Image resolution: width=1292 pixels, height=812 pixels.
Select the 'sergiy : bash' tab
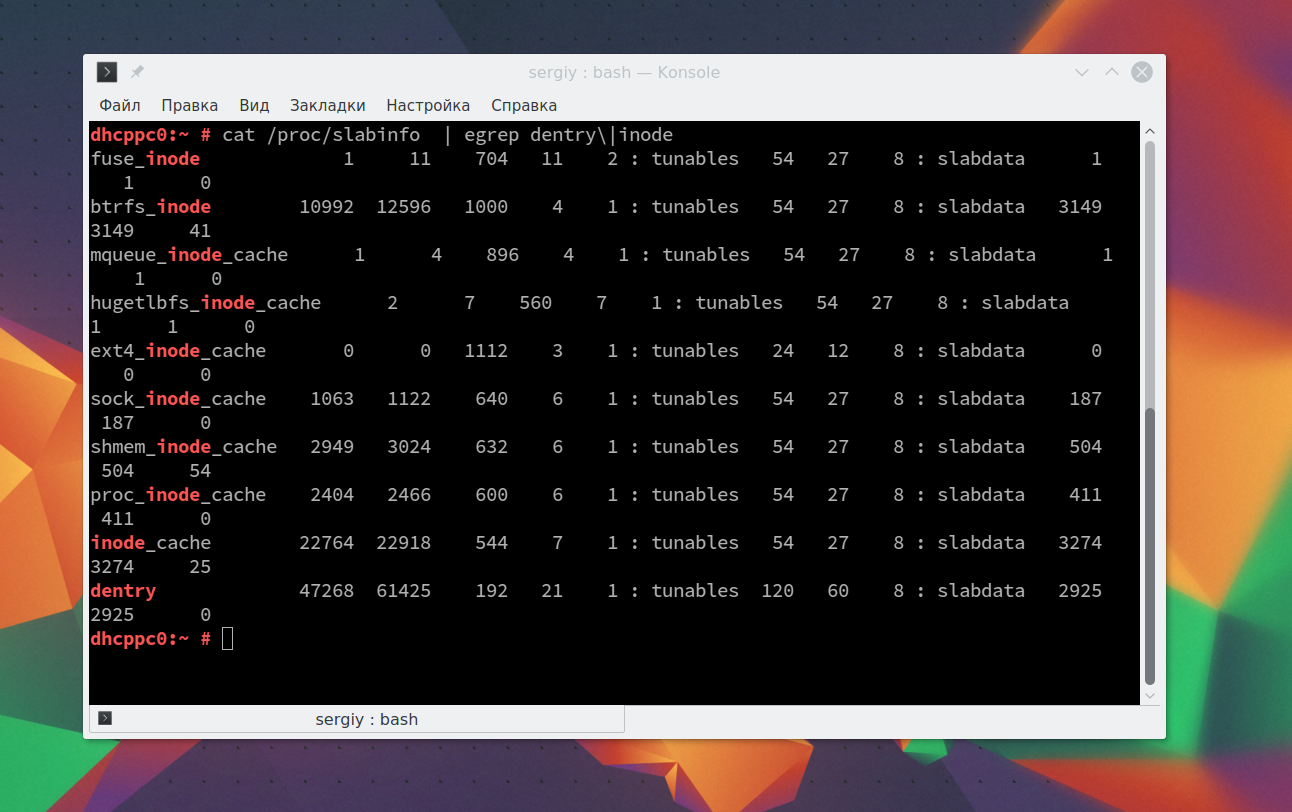point(366,719)
